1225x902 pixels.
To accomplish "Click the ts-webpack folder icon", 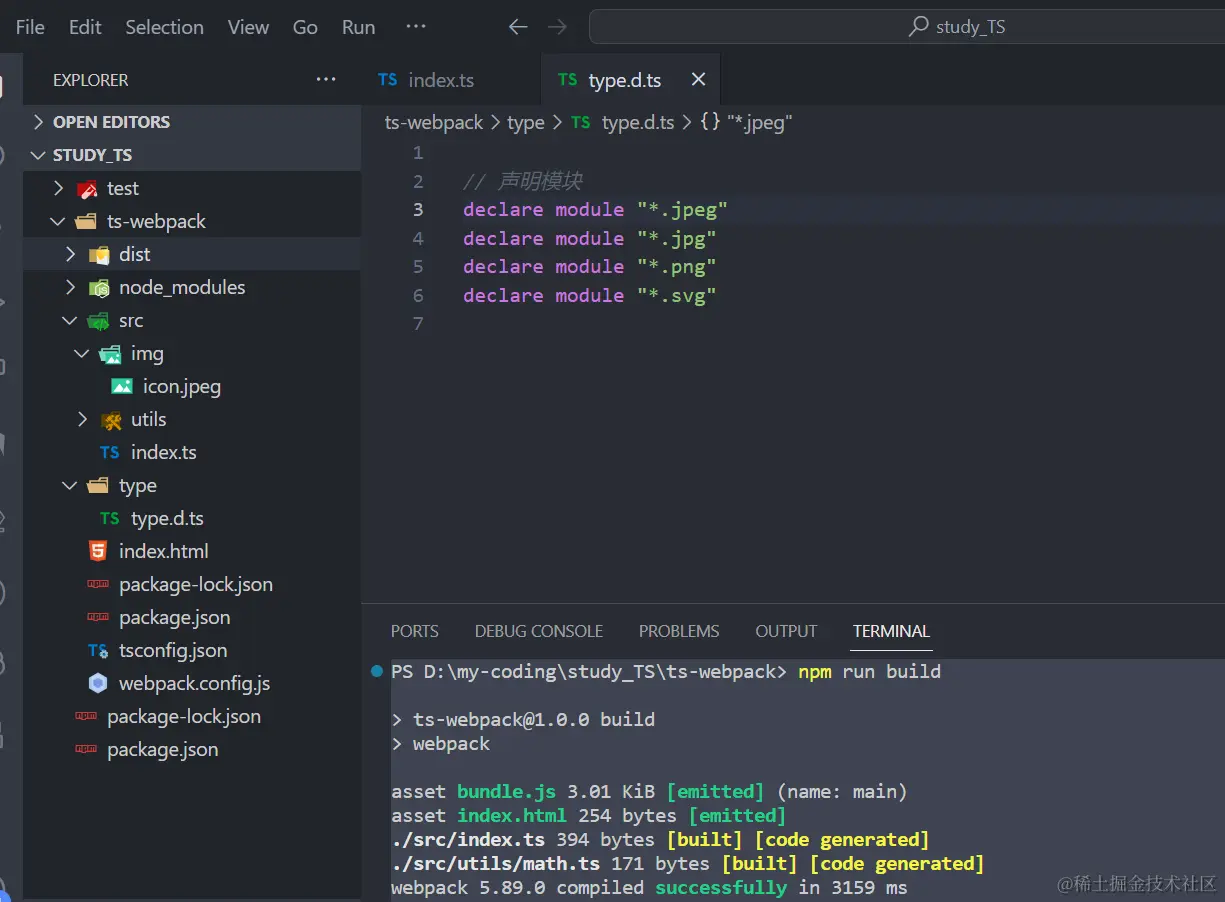I will pyautogui.click(x=86, y=221).
